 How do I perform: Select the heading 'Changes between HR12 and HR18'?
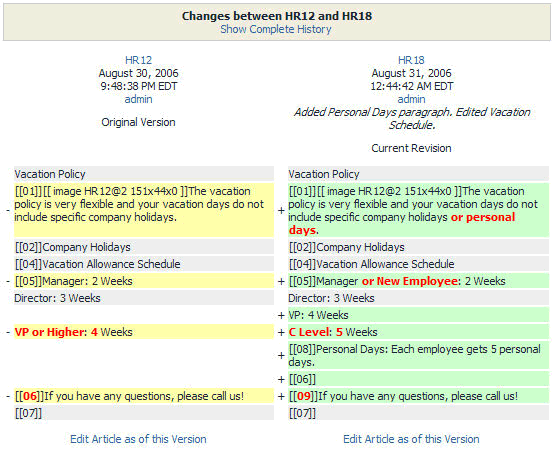pos(277,16)
